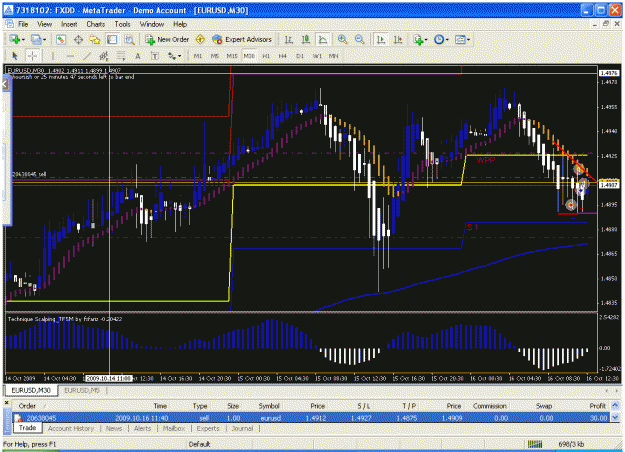This screenshot has width=625, height=452.
Task: Open the Help menu
Action: tap(180, 24)
